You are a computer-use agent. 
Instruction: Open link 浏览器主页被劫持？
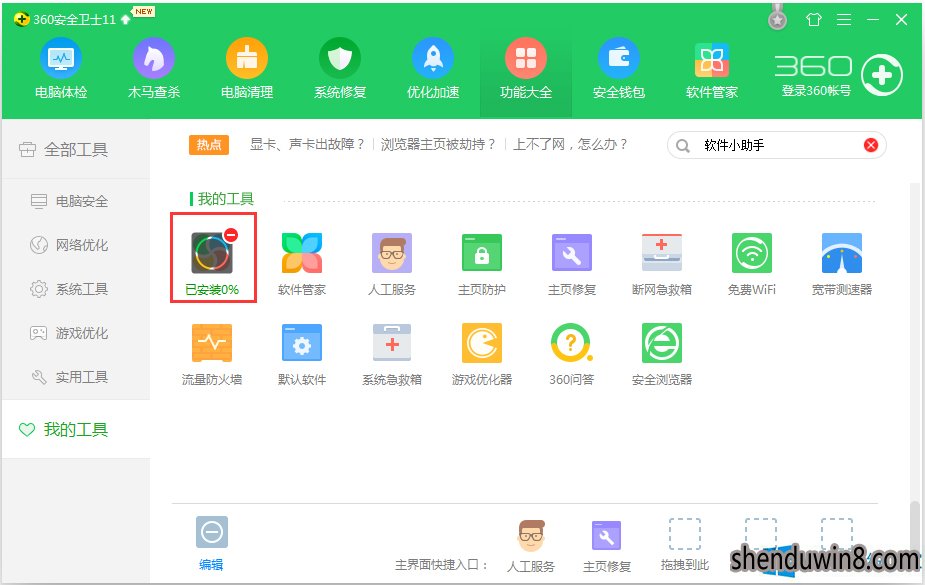pos(438,144)
